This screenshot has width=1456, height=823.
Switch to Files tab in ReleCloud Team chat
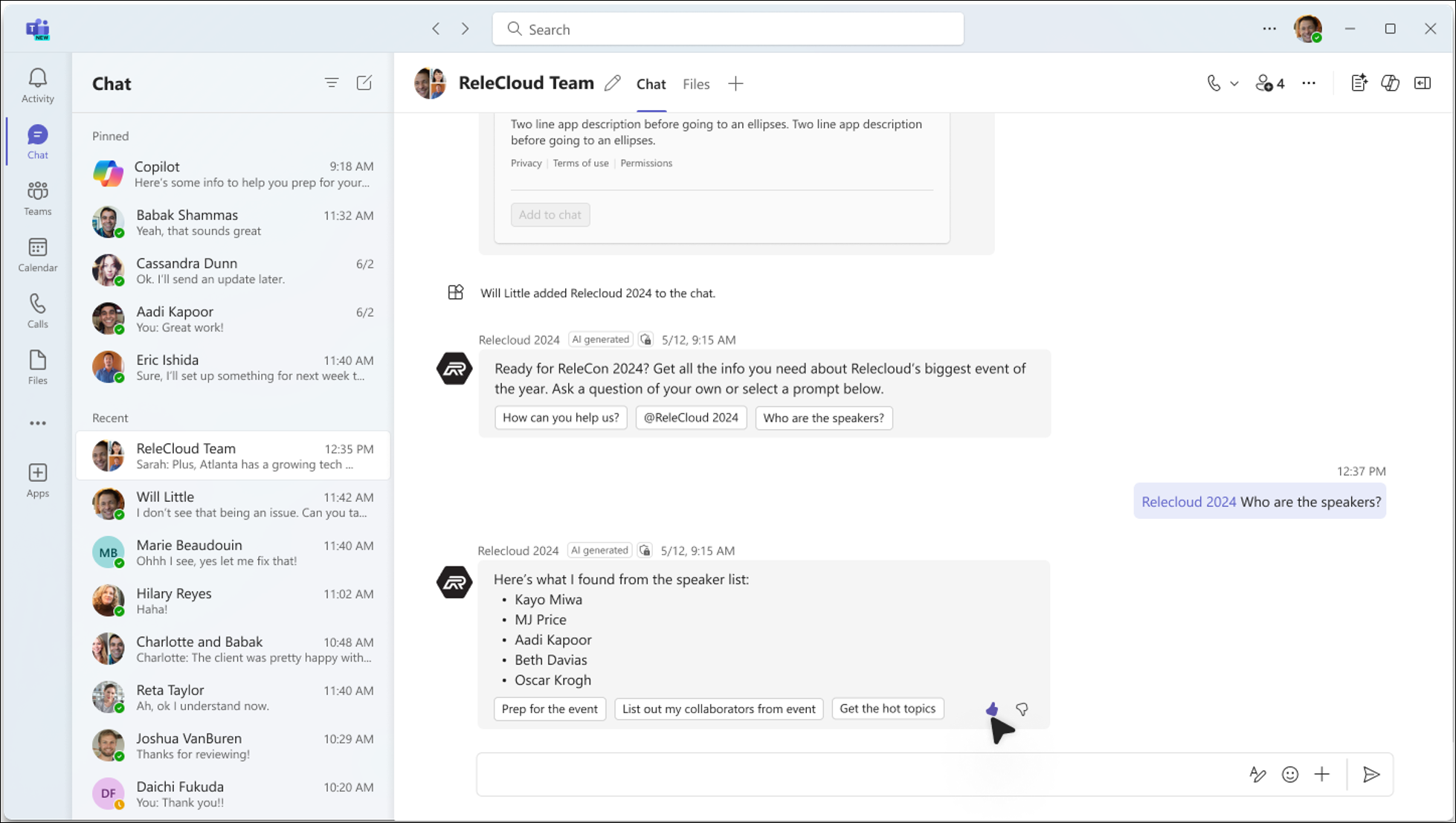coord(696,83)
